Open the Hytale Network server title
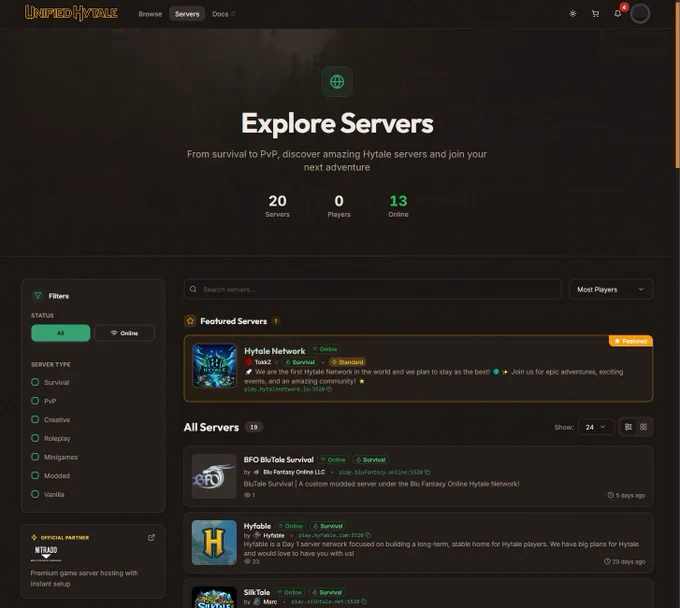 click(x=275, y=351)
